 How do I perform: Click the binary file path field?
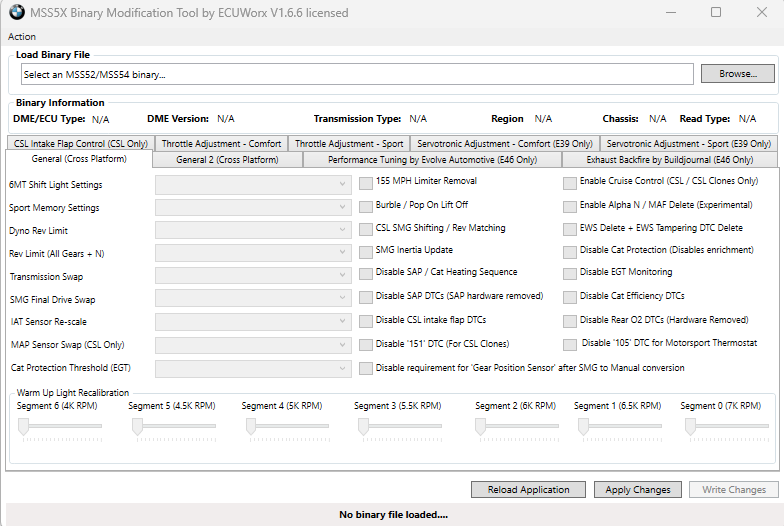[x=356, y=74]
